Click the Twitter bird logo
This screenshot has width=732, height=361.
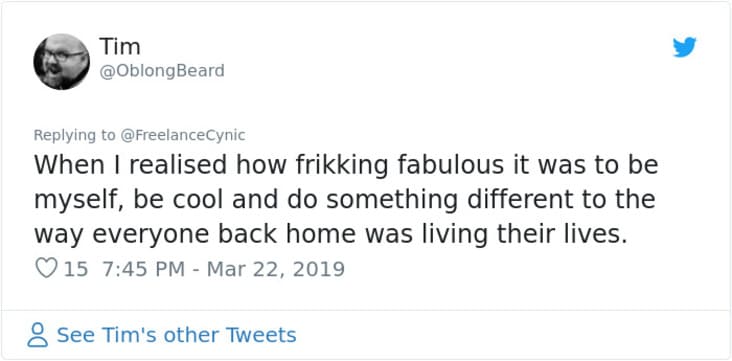(x=684, y=47)
